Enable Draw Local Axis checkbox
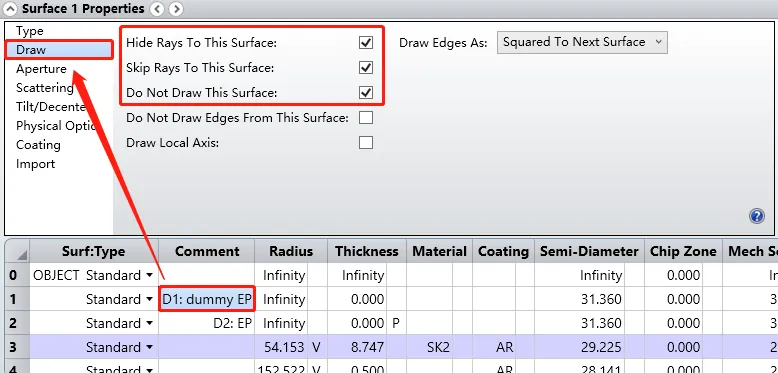 [x=366, y=143]
